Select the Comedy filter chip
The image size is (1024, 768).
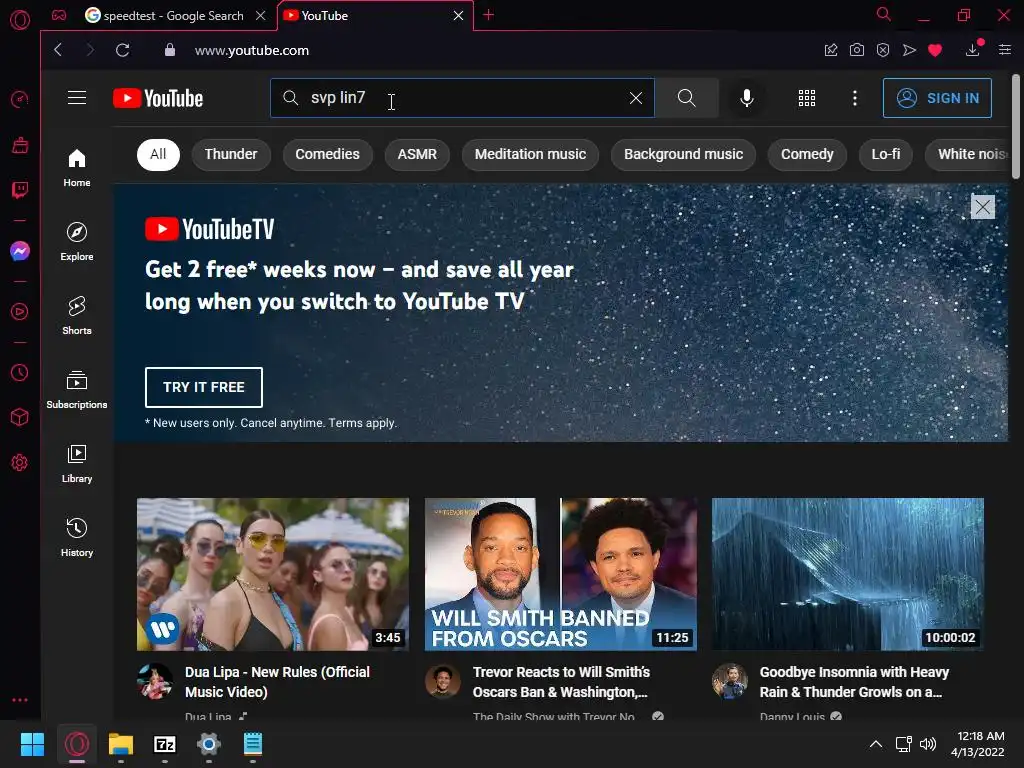(807, 154)
